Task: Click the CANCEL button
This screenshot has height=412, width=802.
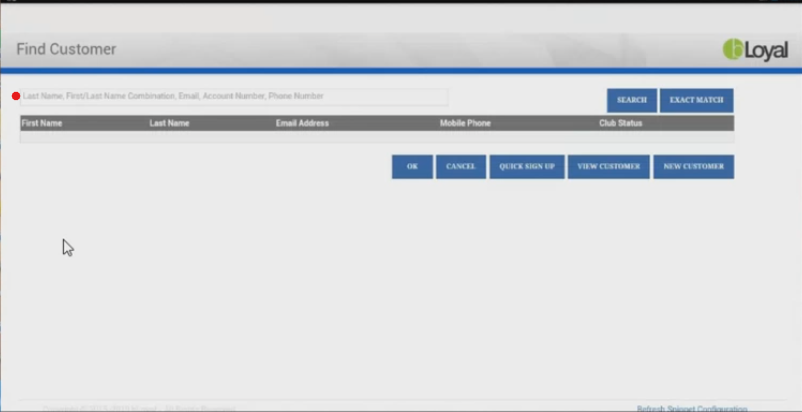Action: [461, 167]
